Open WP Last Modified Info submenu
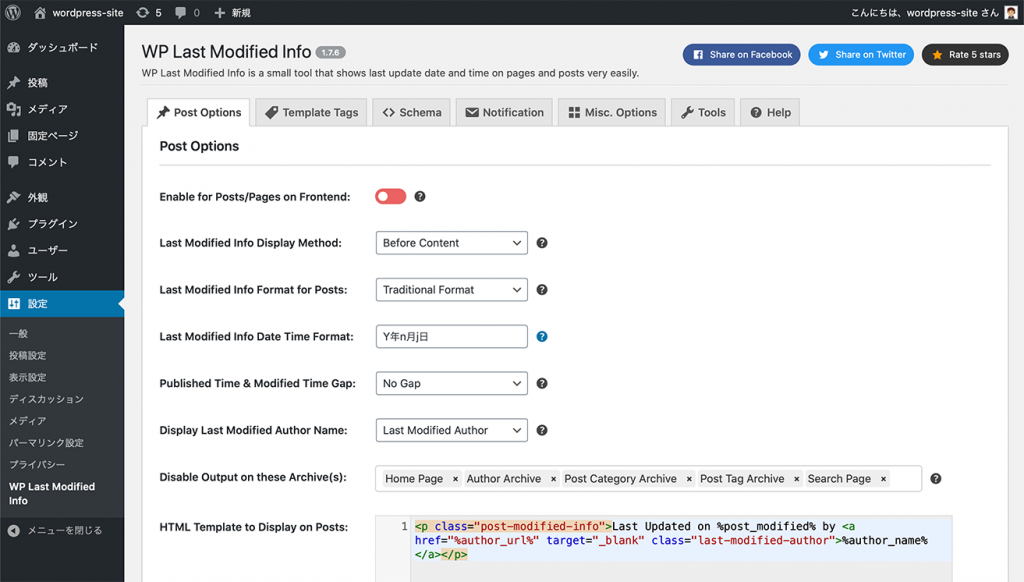 coord(52,494)
